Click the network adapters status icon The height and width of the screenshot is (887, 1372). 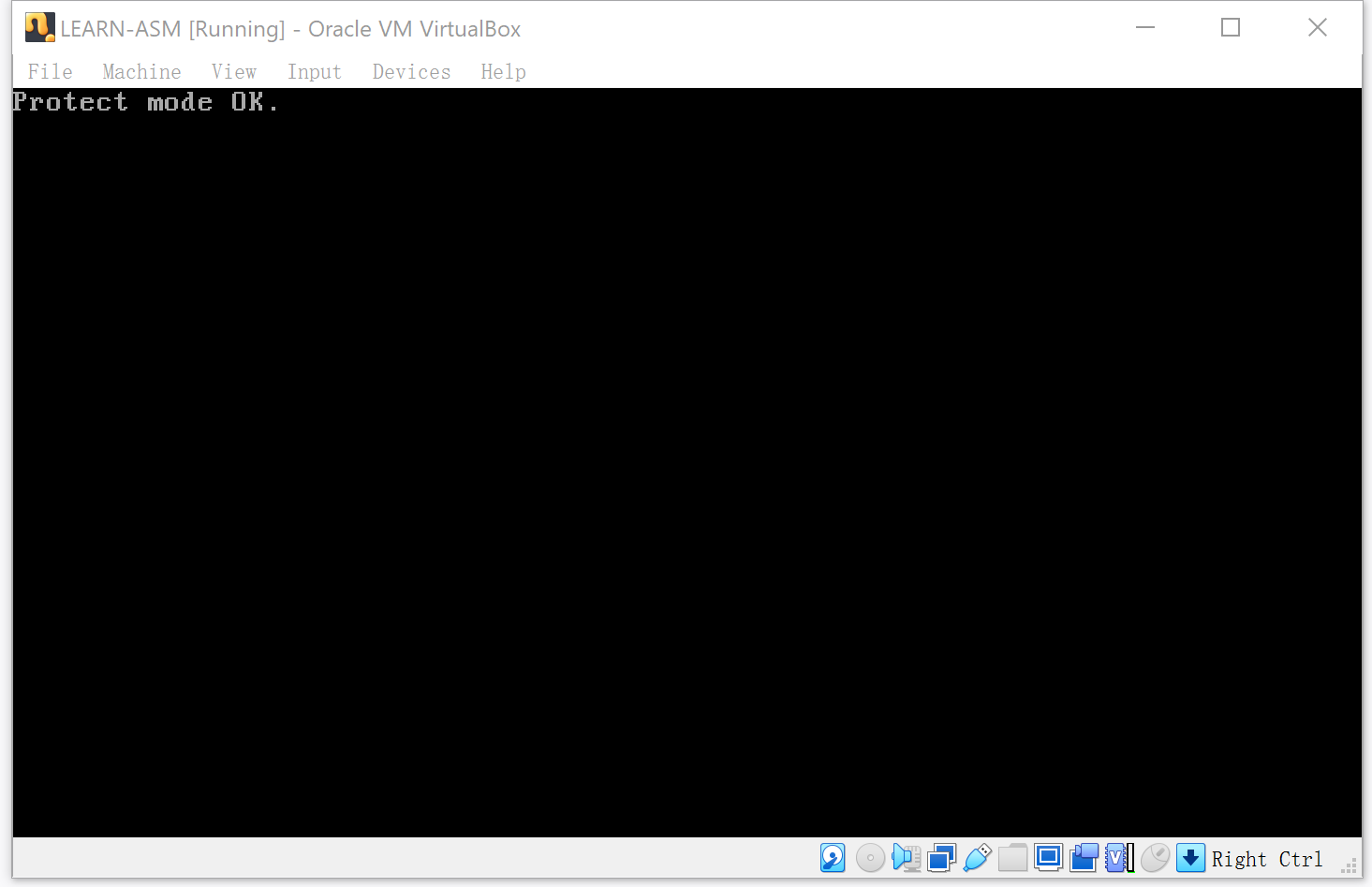941,858
